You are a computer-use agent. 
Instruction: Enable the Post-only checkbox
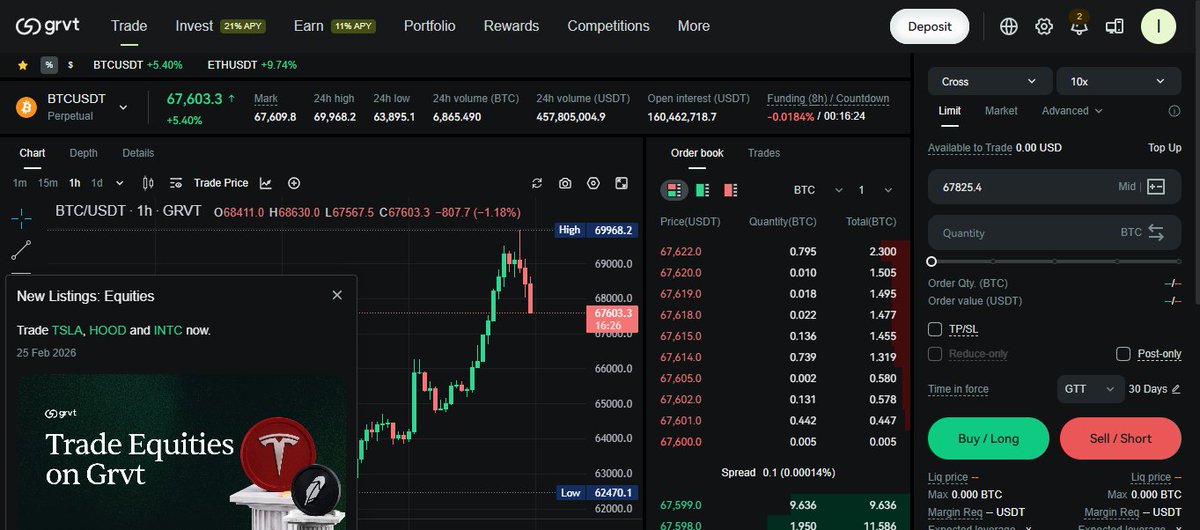click(1123, 354)
